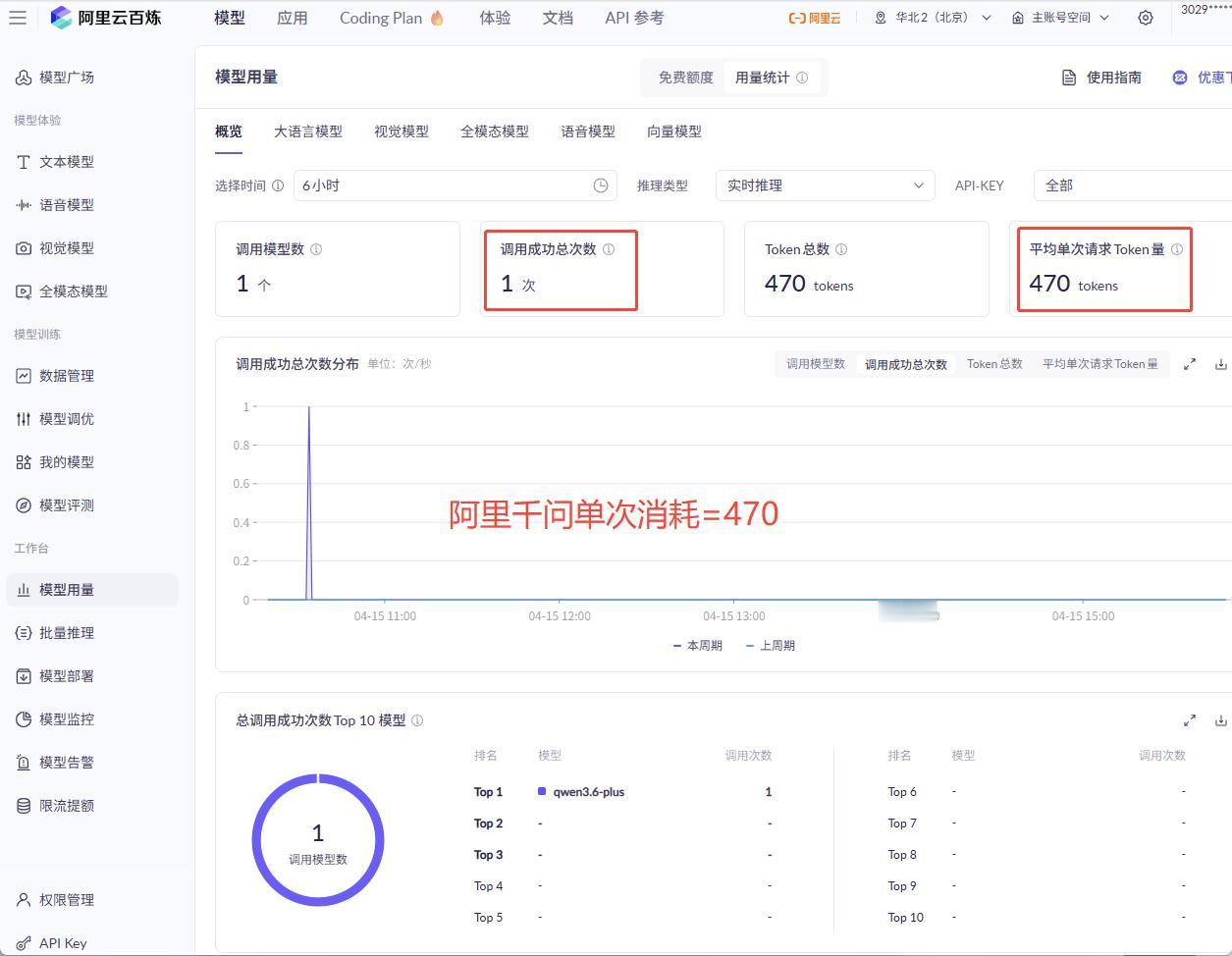Viewport: 1232px width, 956px height.
Task: Click the 模型用量 bar chart icon
Action: (x=24, y=590)
